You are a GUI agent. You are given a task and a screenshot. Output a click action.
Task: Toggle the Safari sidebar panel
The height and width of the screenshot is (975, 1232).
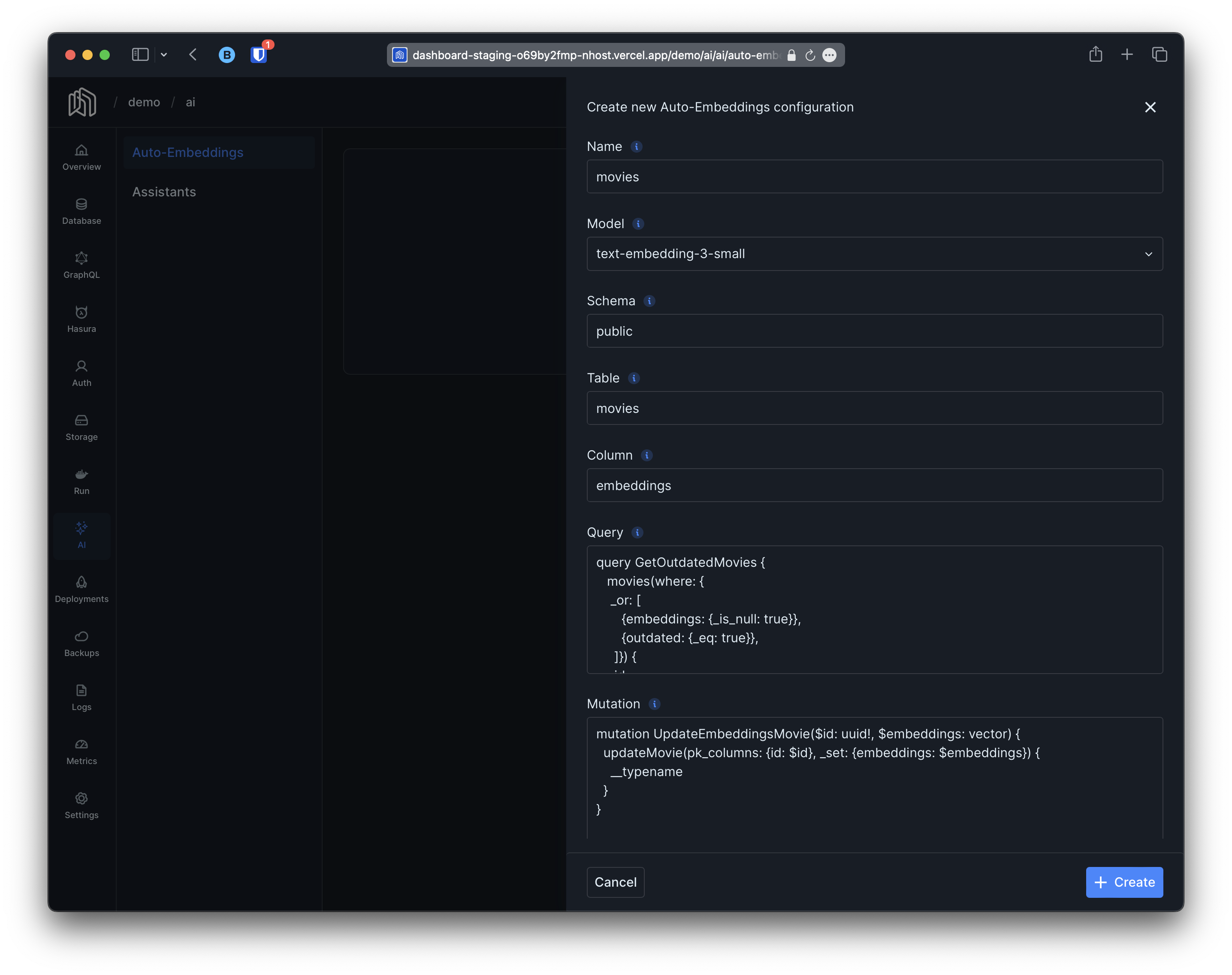[140, 55]
